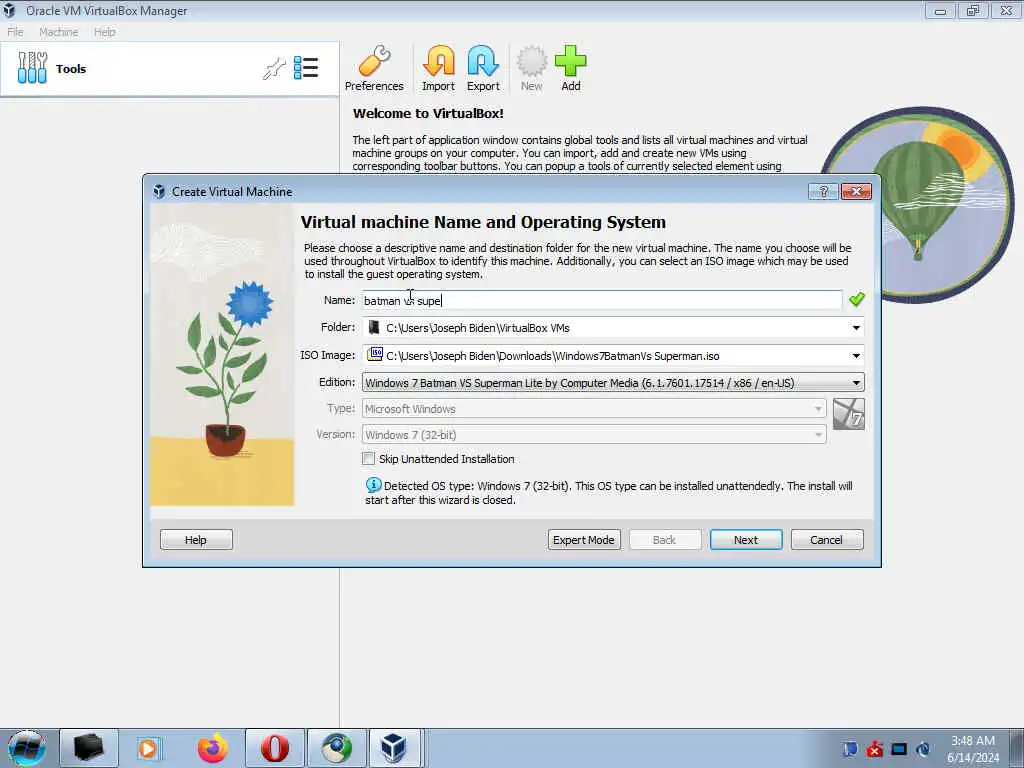Open the Type dropdown Microsoft Windows

pyautogui.click(x=594, y=409)
